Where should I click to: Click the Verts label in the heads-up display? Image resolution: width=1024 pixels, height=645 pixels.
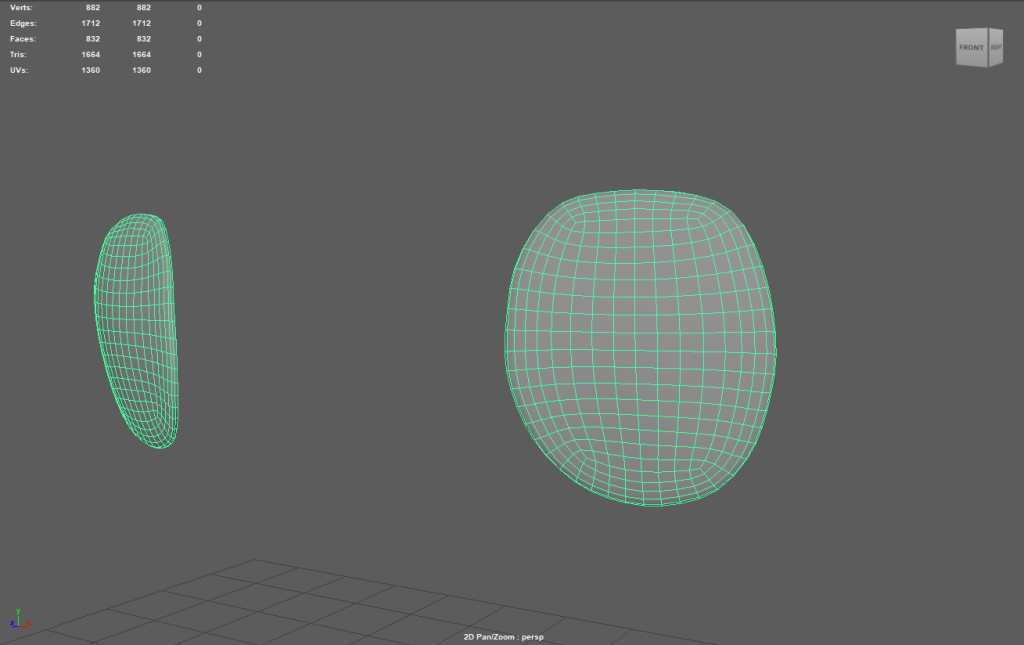19,7
